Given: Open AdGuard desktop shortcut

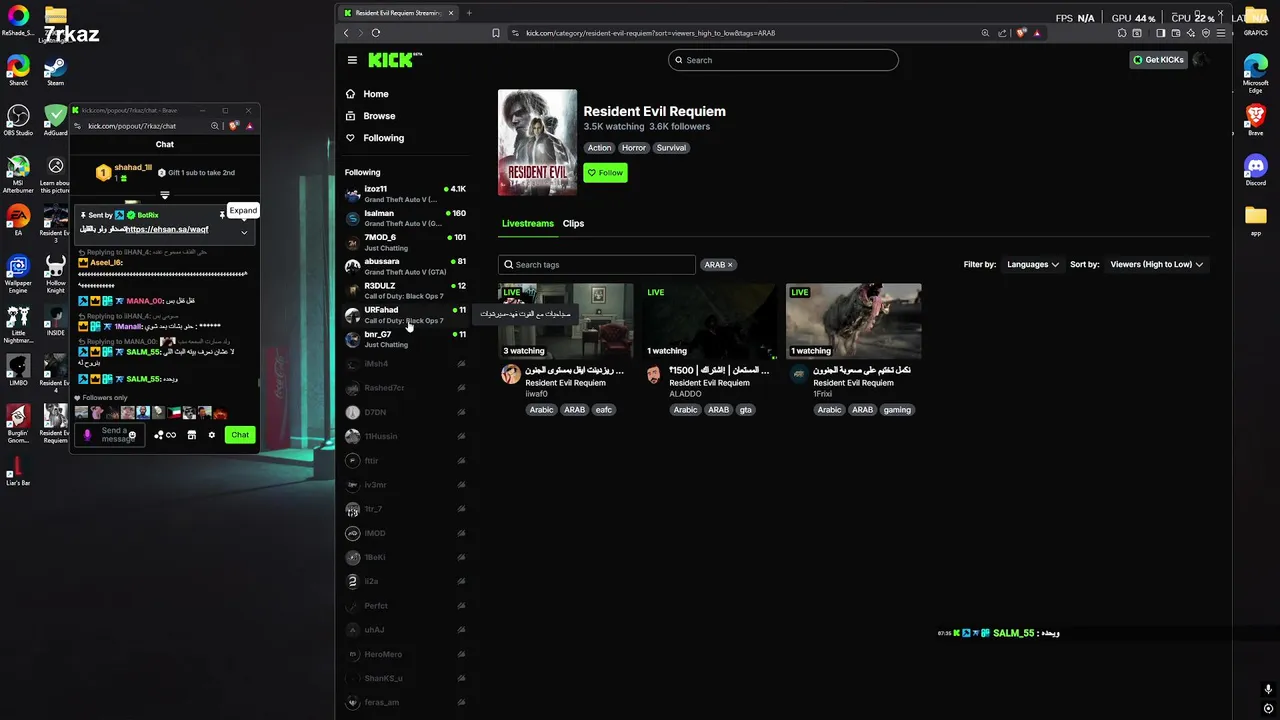Looking at the screenshot, I should (55, 119).
